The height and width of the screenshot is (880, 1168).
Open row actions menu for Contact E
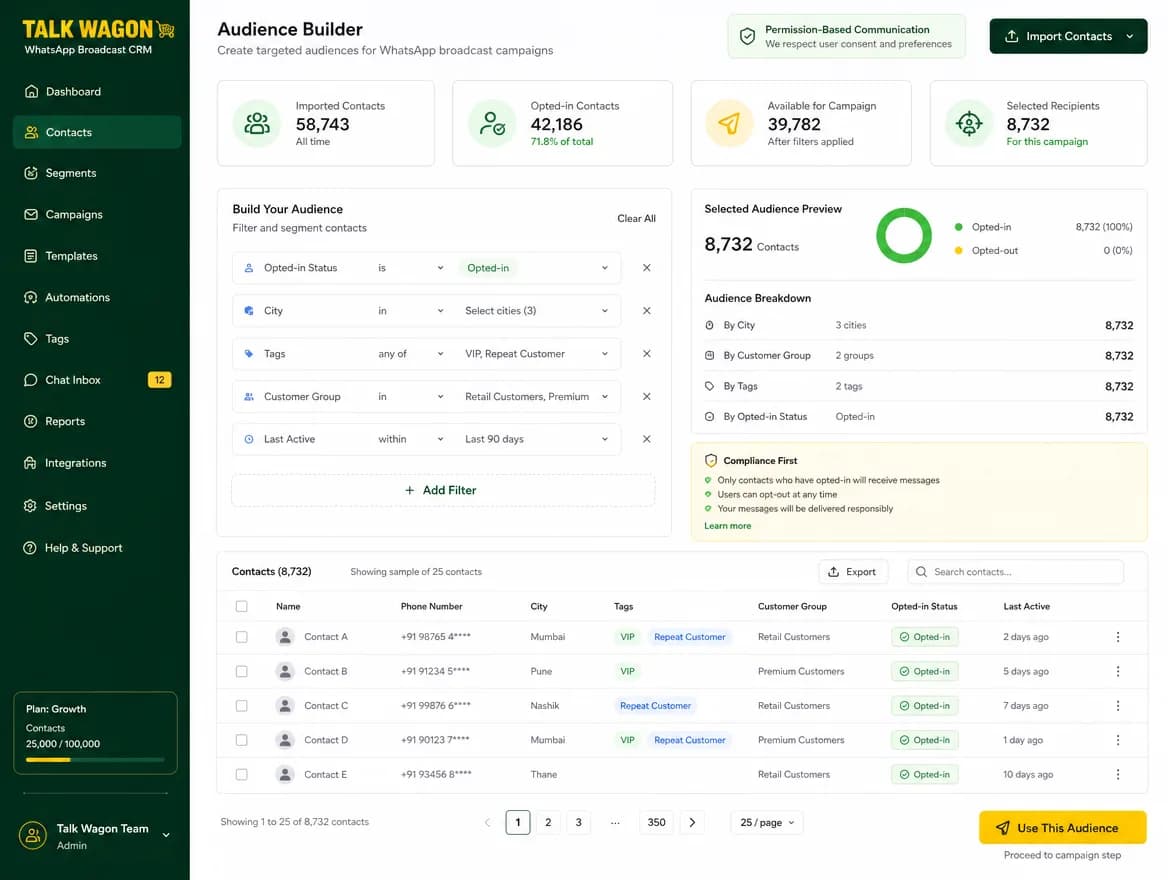pos(1117,774)
